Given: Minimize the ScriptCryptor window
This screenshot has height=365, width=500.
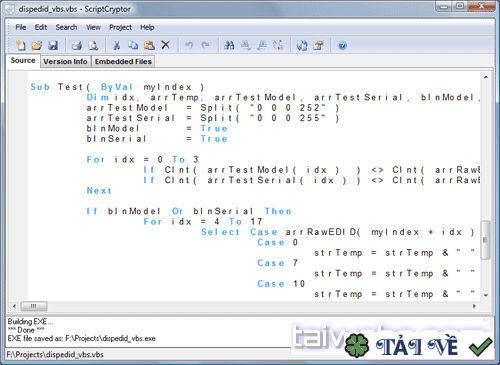Looking at the screenshot, I should coord(444,6).
